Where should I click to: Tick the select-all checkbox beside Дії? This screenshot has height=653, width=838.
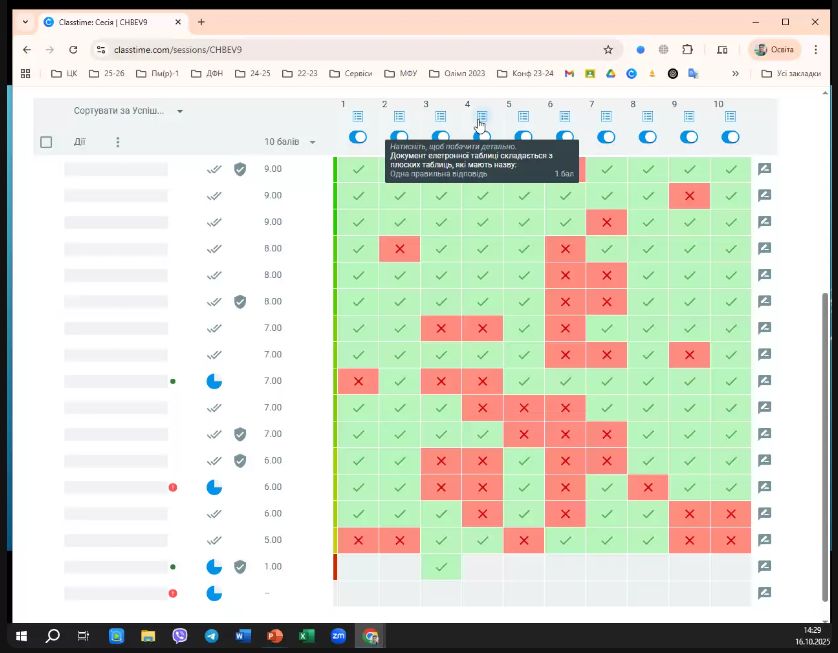[x=46, y=142]
